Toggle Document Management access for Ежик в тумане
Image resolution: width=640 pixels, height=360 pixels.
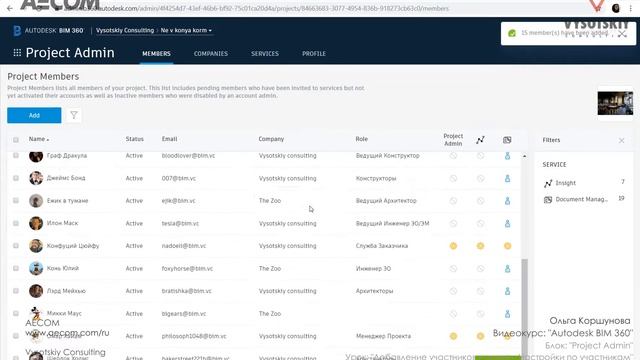[507, 201]
